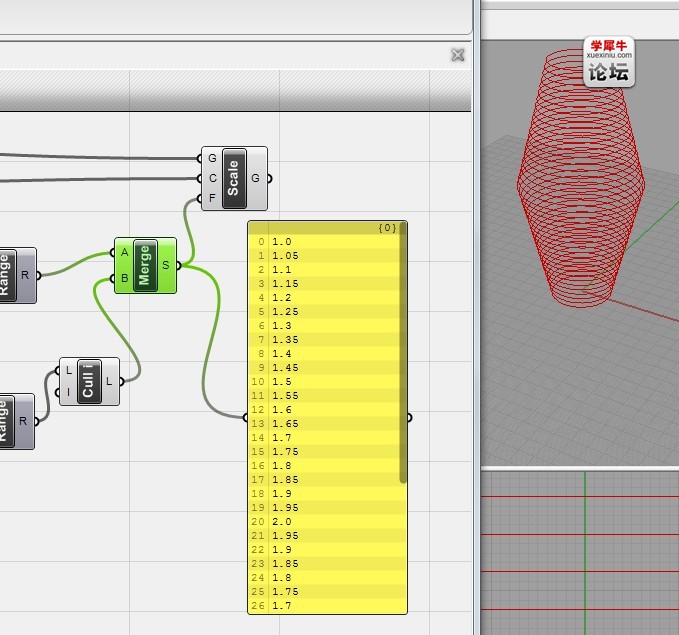This screenshot has width=679, height=635.
Task: Select panel row 20 value 2.0
Action: 327,522
